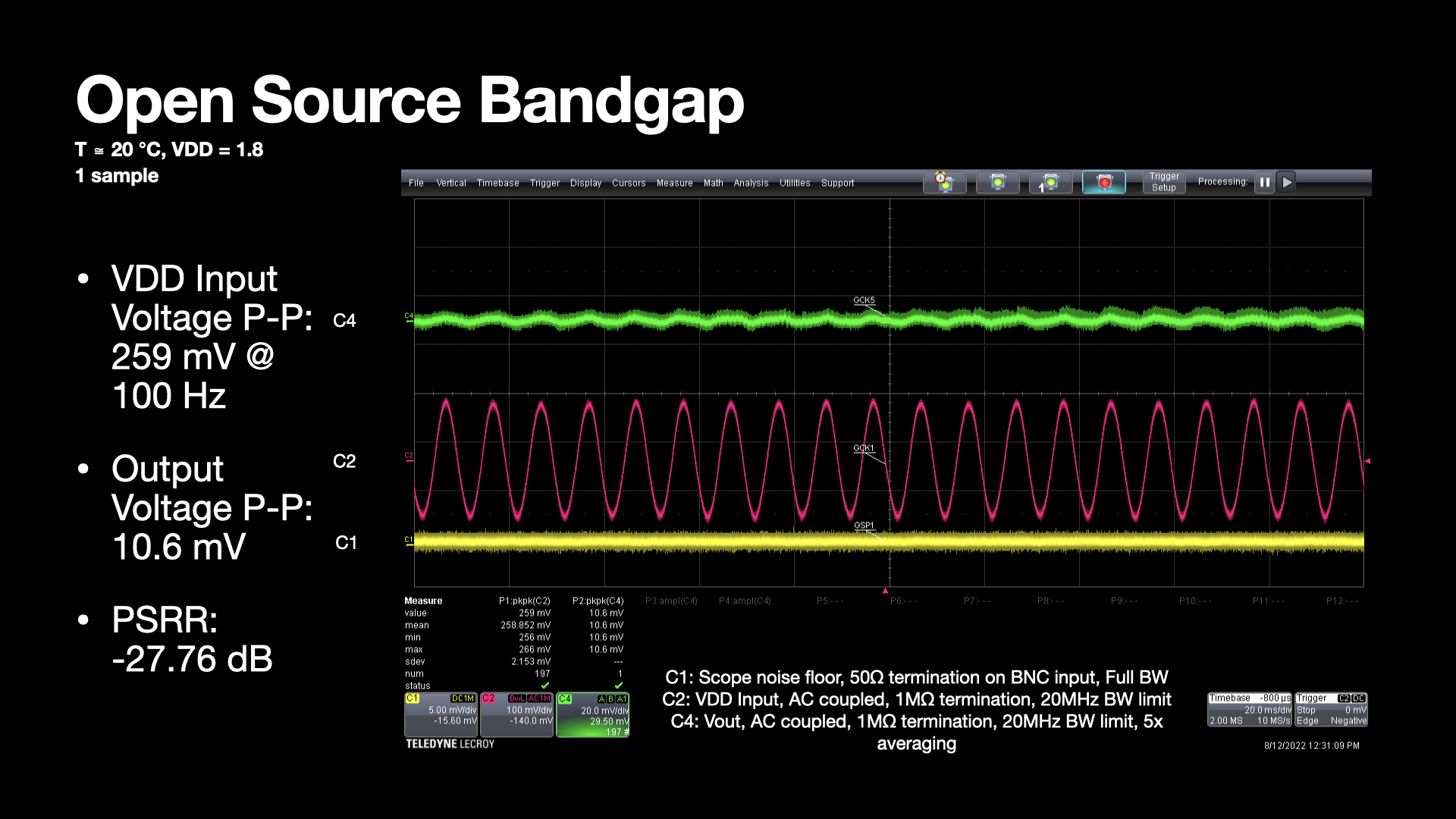This screenshot has width=1456, height=819.
Task: Open the Analysis menu
Action: [751, 183]
